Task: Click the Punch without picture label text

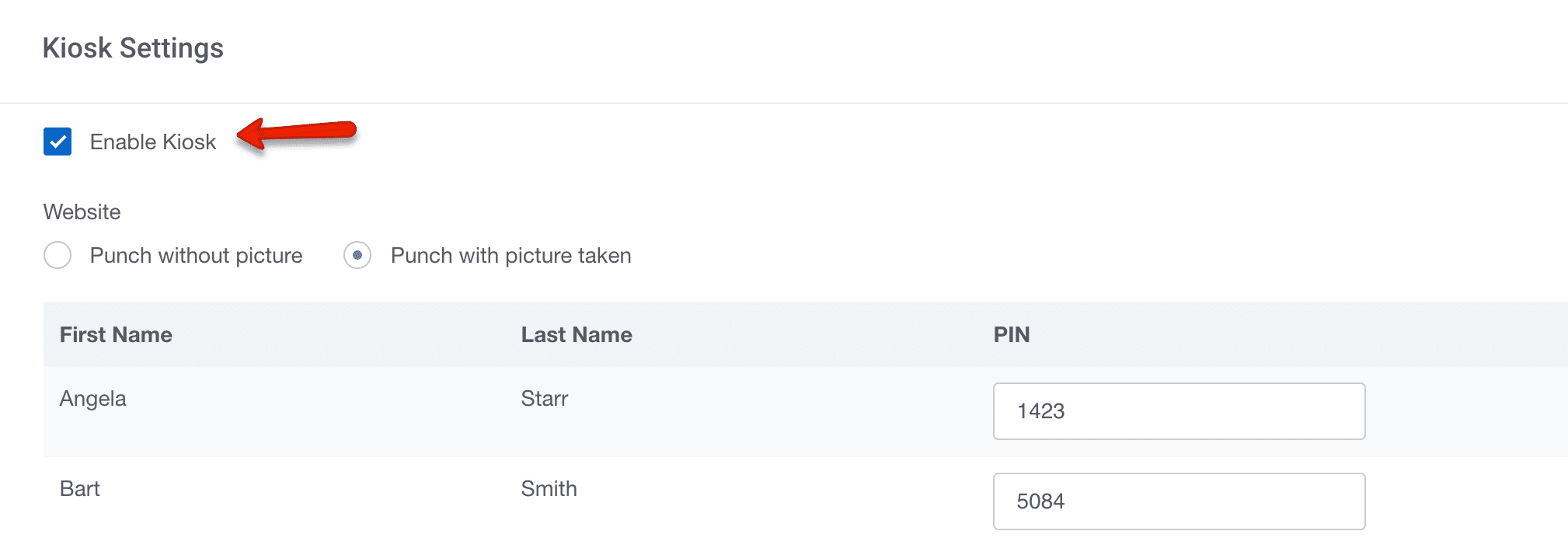Action: [196, 255]
